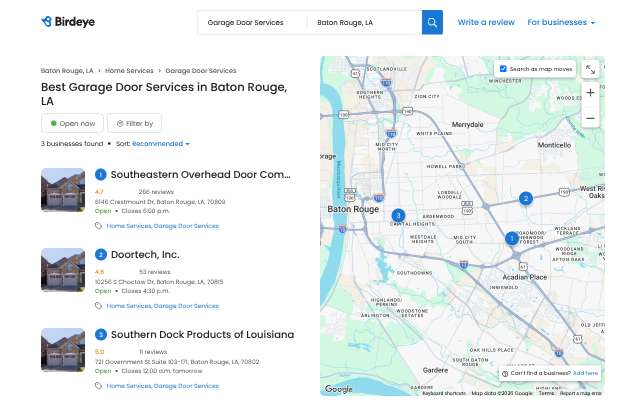Click Home Services breadcrumb
Screen dimensions: 640x400
coord(129,71)
